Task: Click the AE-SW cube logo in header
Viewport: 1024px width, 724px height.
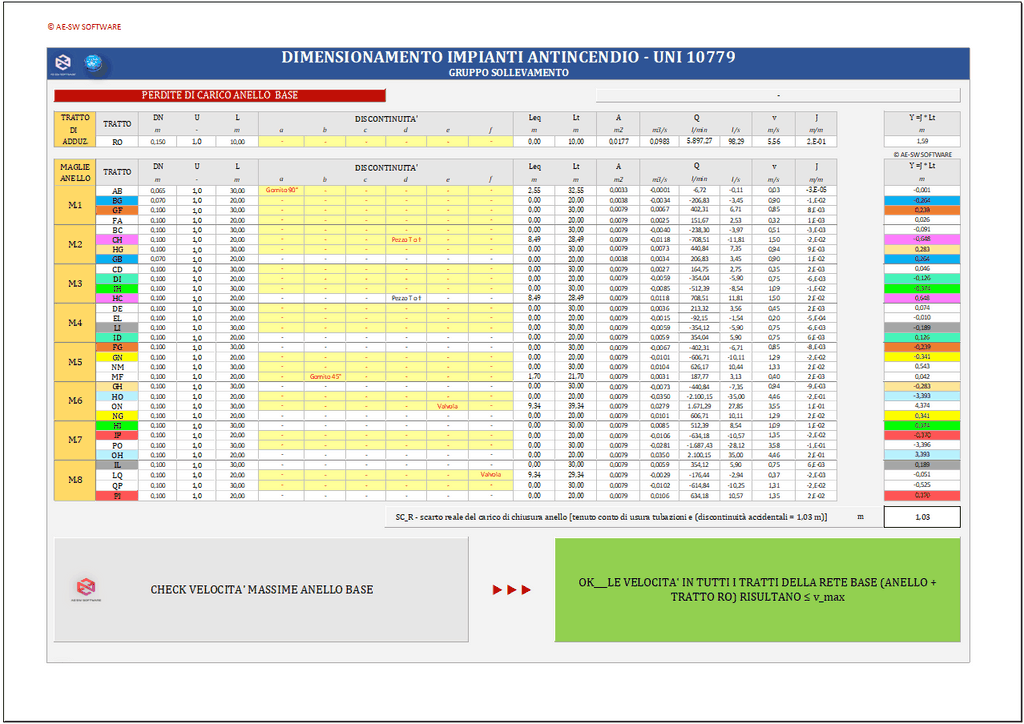Action: click(63, 63)
